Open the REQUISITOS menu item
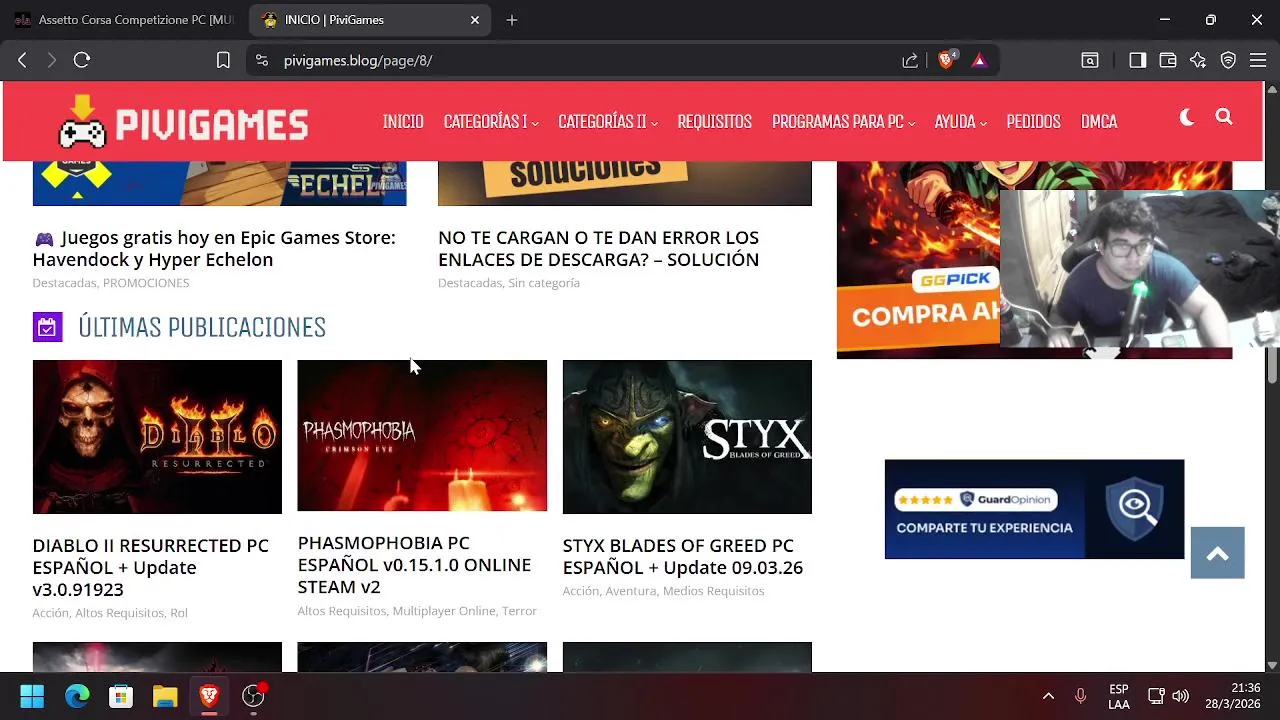1280x720 pixels. tap(714, 122)
